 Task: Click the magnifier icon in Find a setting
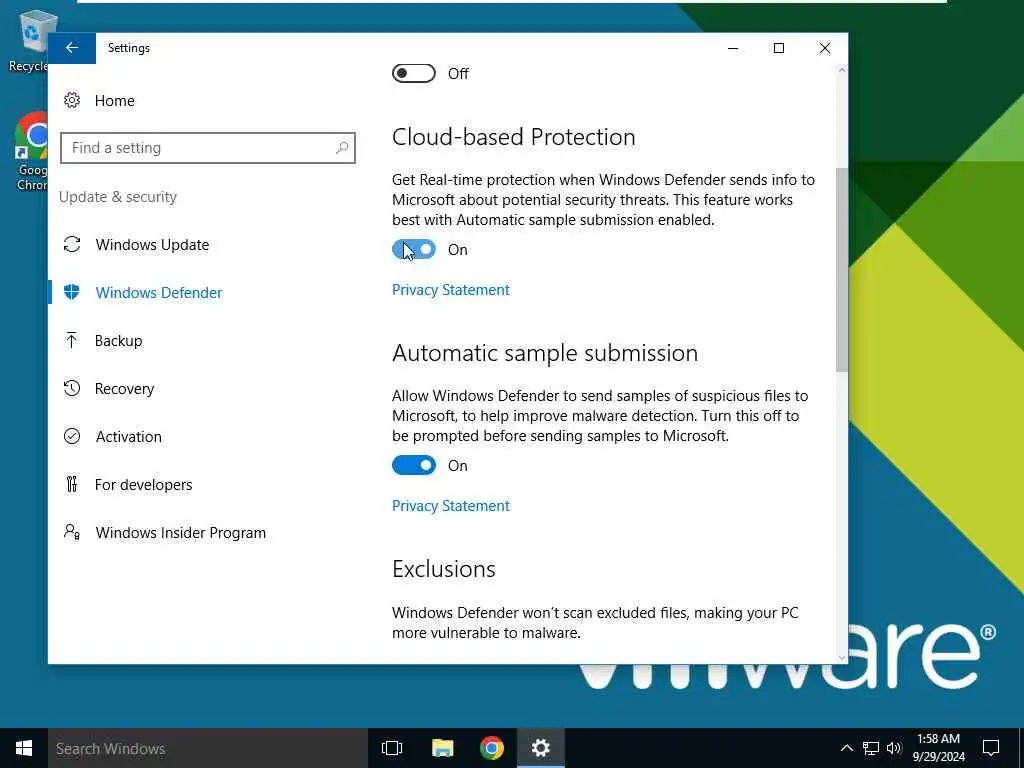click(x=342, y=148)
